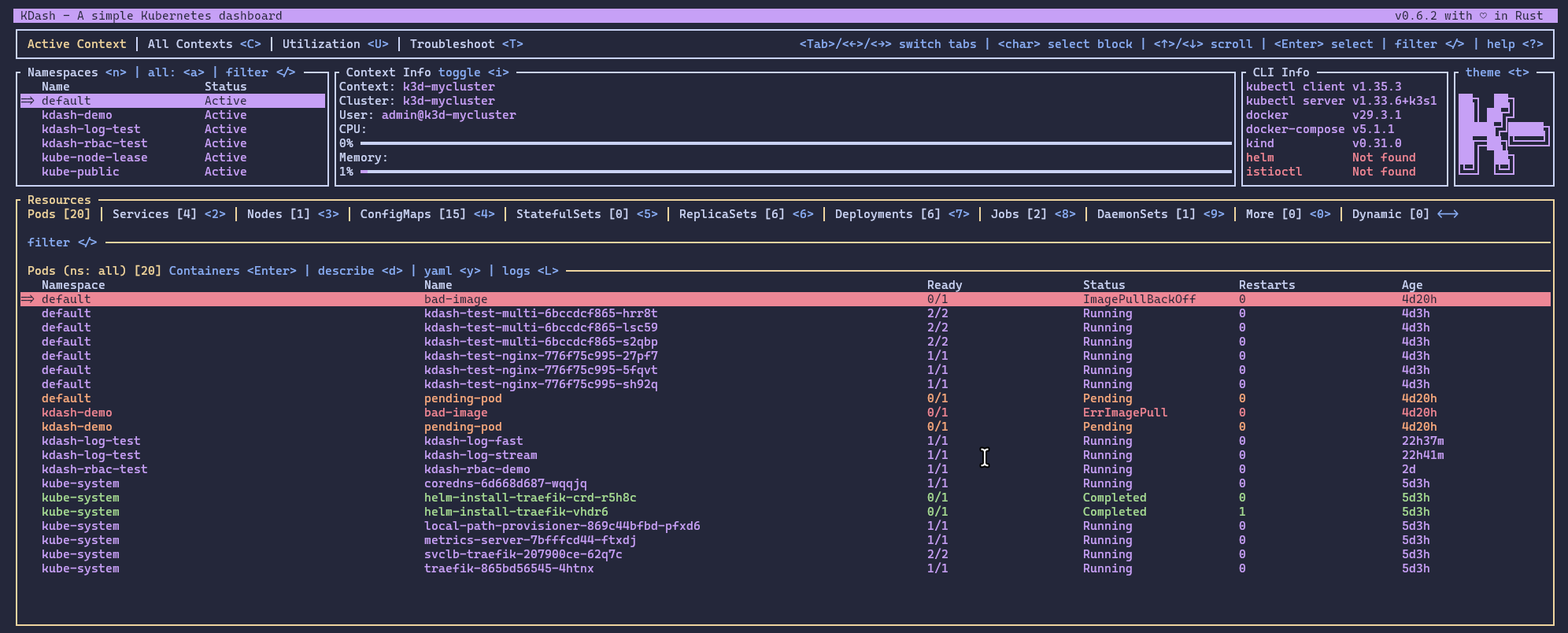Select pod kdash-test-multi-6bccdcf865-hrr8t

click(x=786, y=313)
